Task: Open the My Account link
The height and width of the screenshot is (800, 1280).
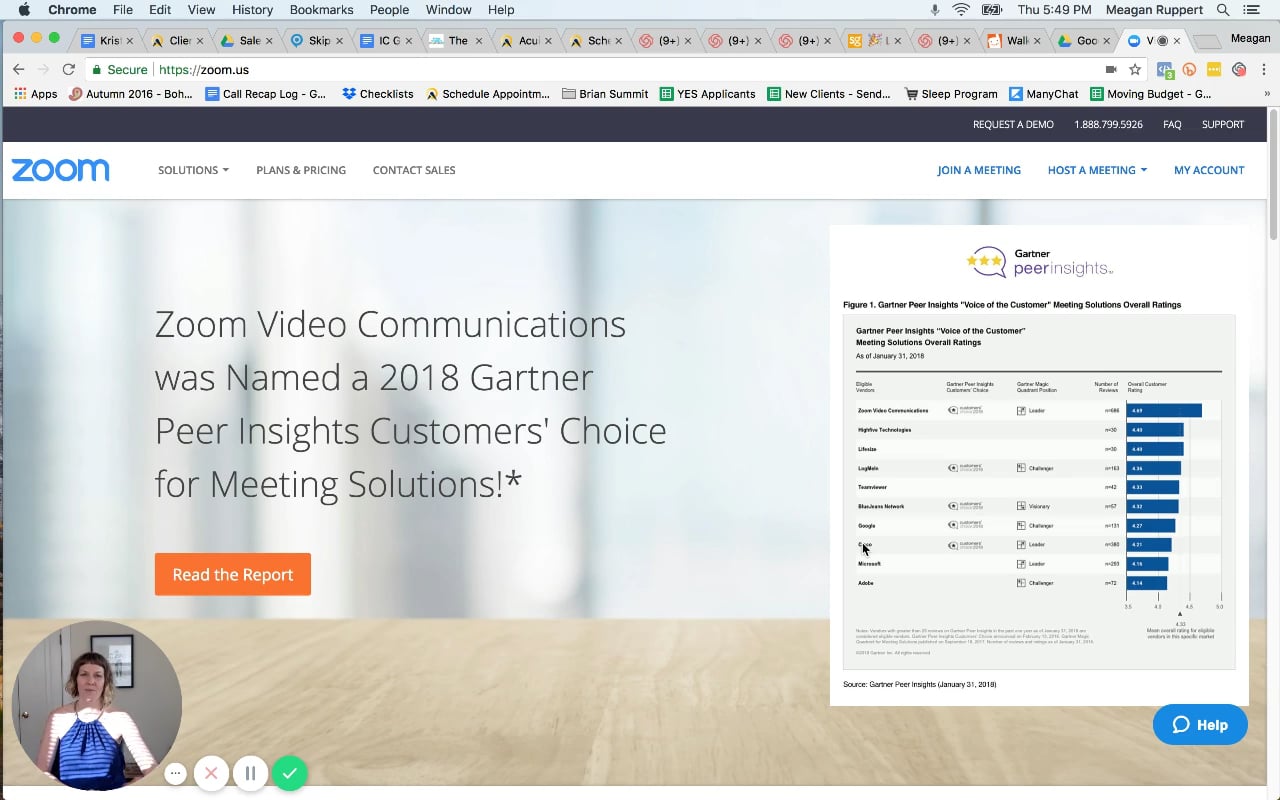Action: 1209,170
